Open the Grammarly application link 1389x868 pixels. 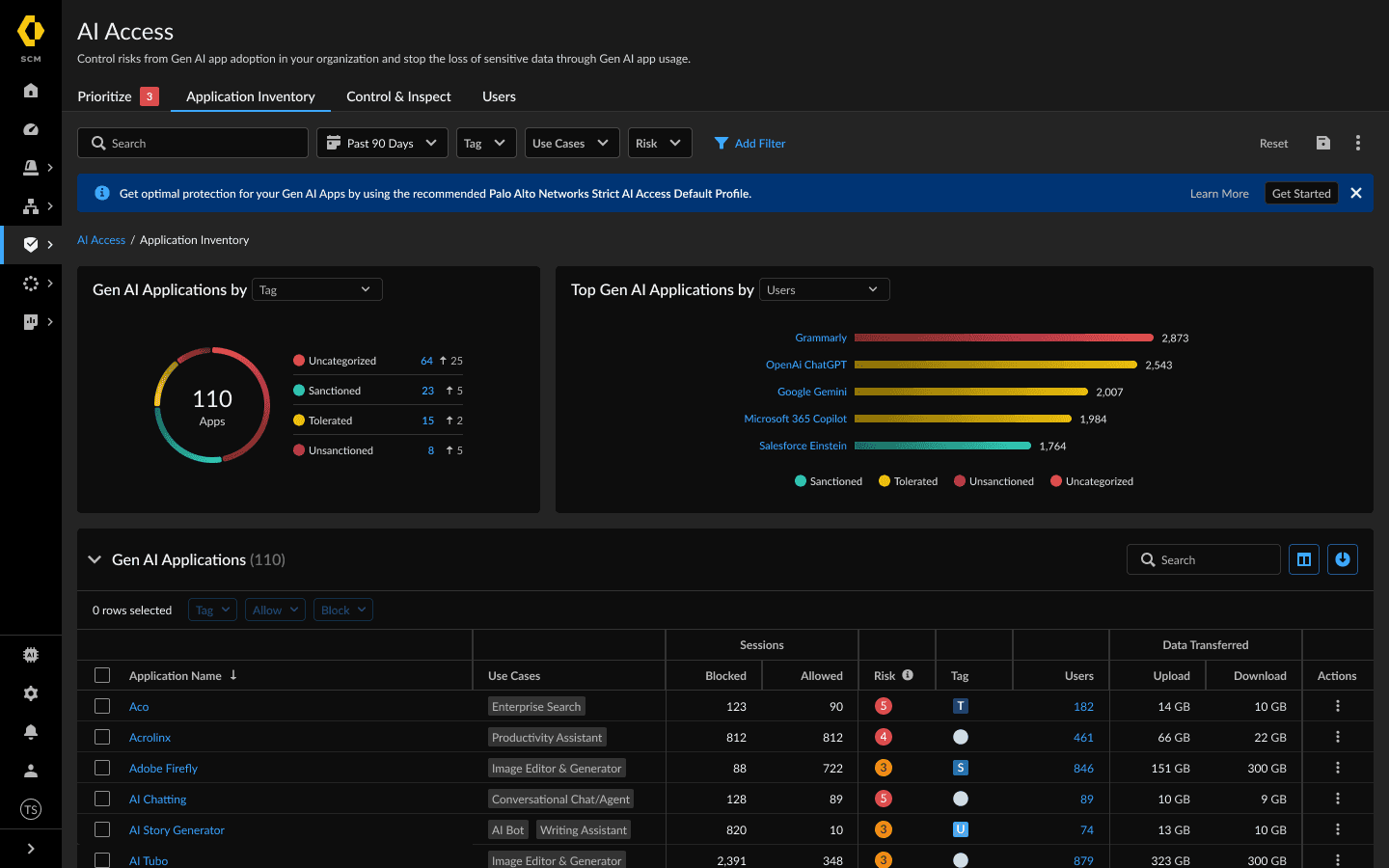tap(820, 338)
